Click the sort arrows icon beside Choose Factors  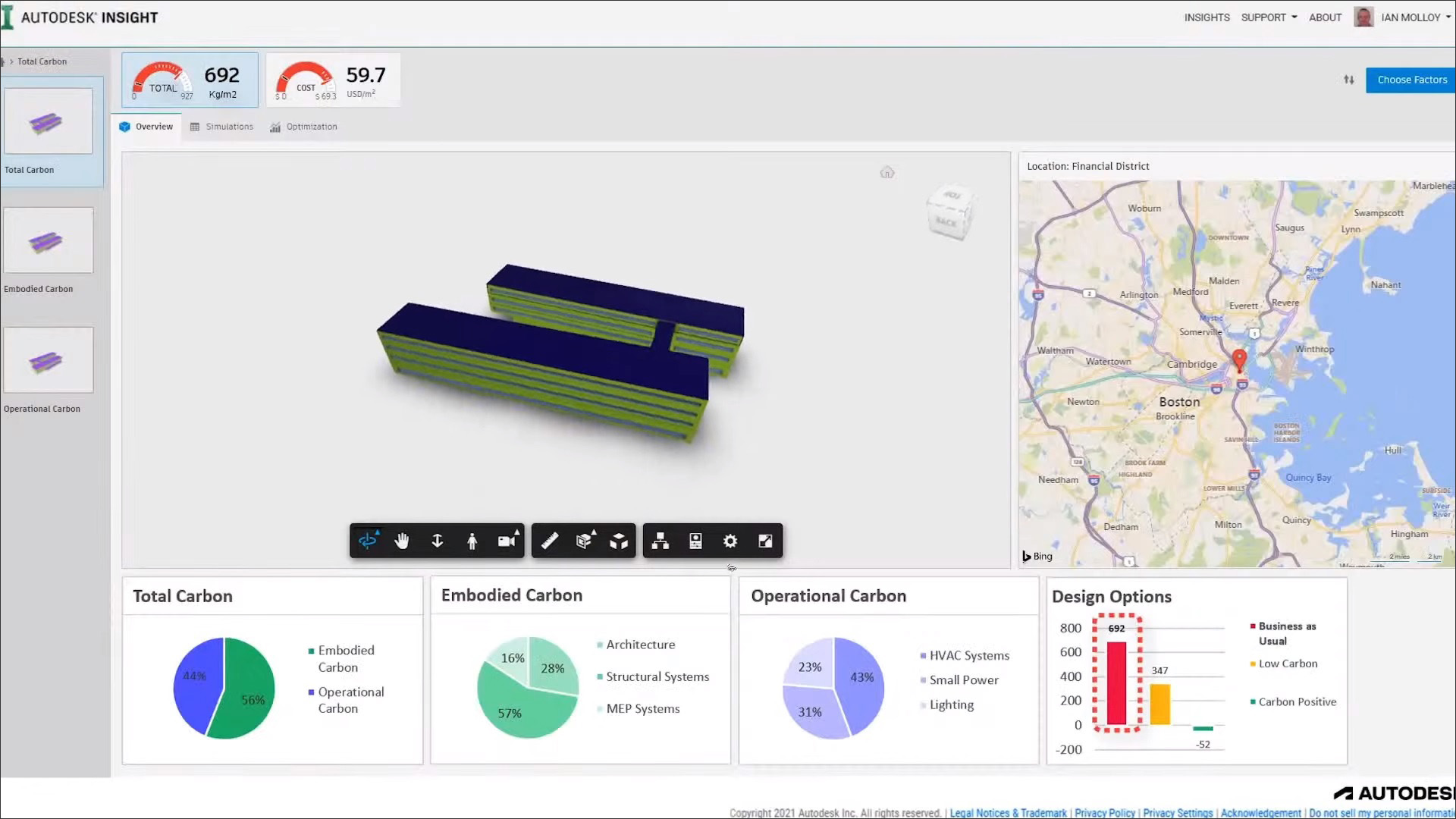coord(1349,80)
